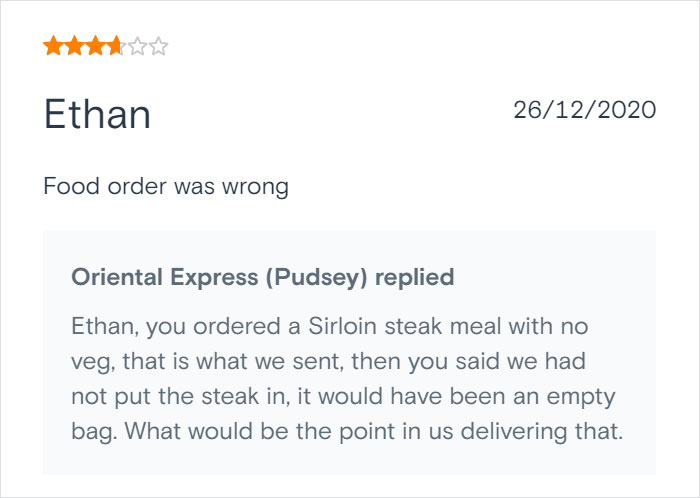The width and height of the screenshot is (700, 498).
Task: Click the word "replied" in reply heading
Action: tap(414, 277)
